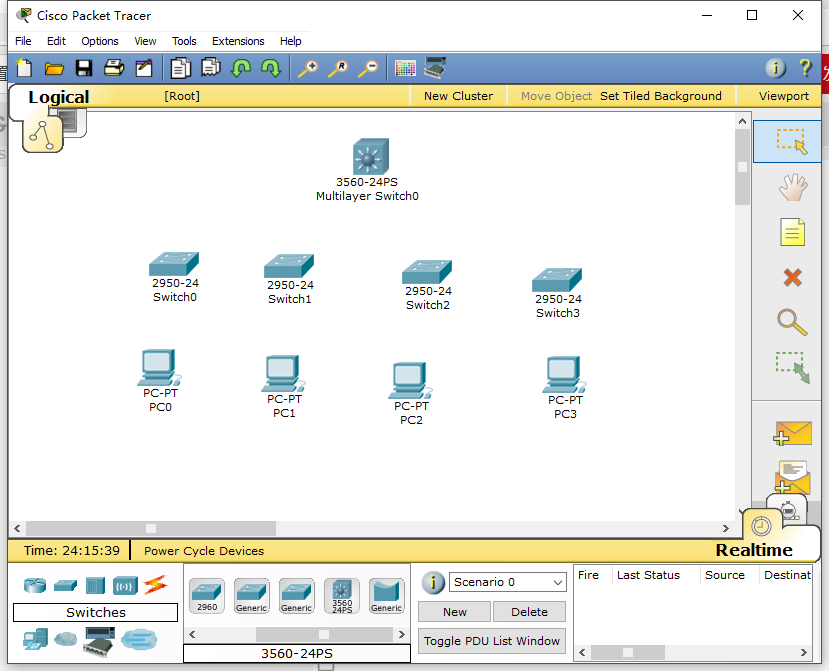Choose the Move Layout hand tool
829x671 pixels.
[793, 188]
